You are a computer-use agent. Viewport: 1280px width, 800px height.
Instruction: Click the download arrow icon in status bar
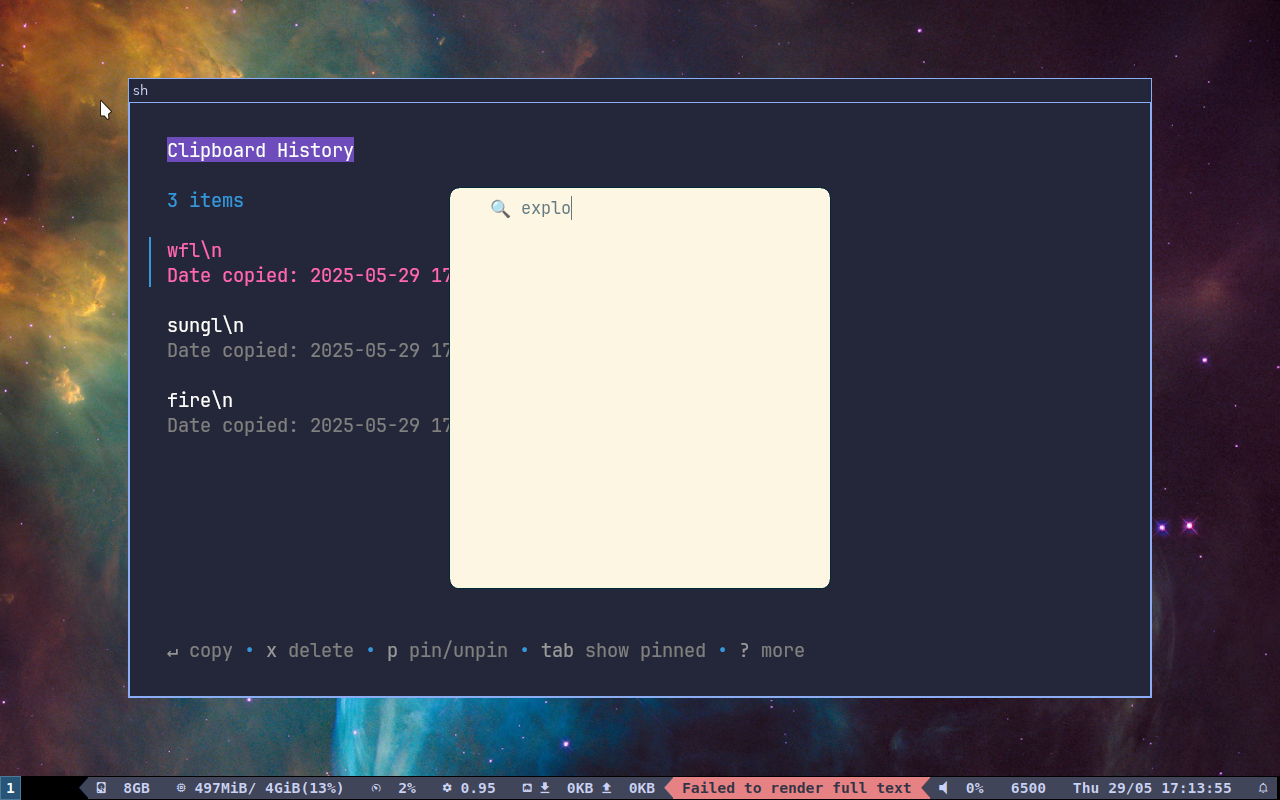coord(545,788)
